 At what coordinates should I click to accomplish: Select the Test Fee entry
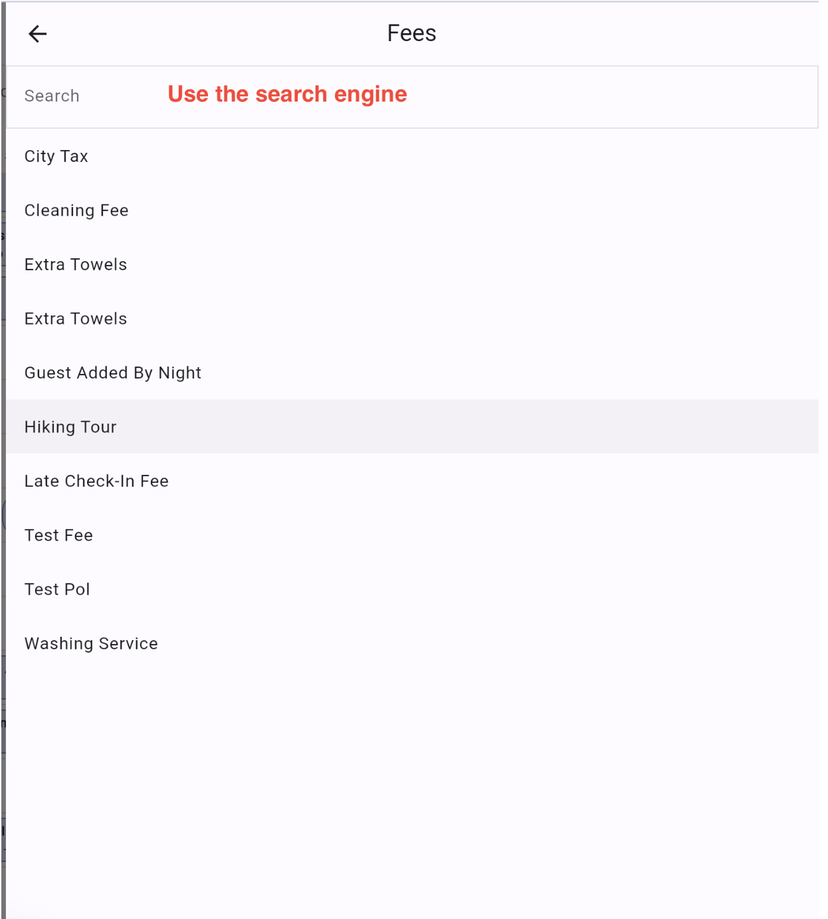pos(412,535)
